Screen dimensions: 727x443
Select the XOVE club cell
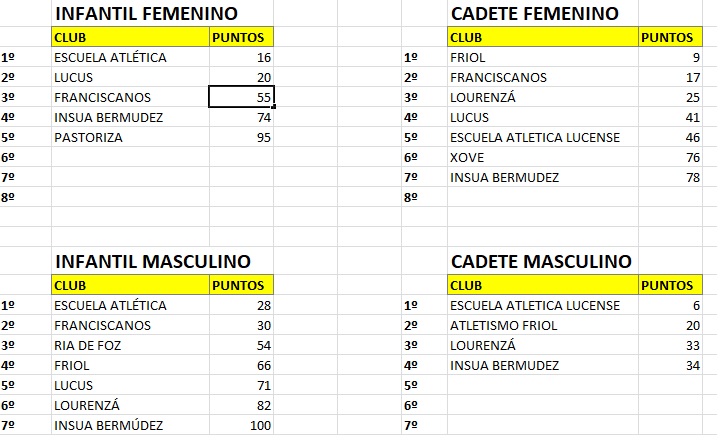click(543, 157)
